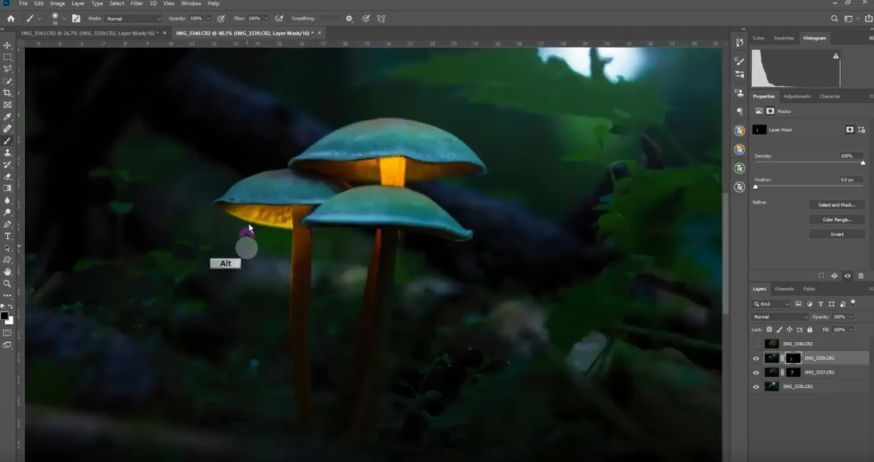Screen dimensions: 874x462
Task: Click the Home icon in options bar
Action: click(x=11, y=18)
